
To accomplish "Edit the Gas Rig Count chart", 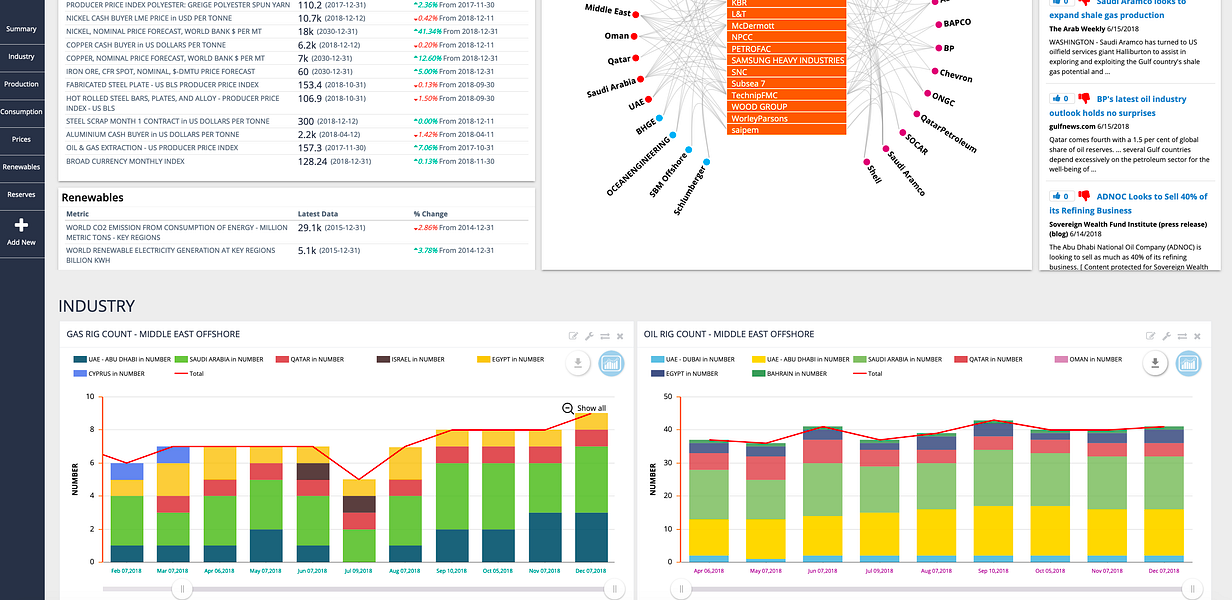I will (x=574, y=336).
